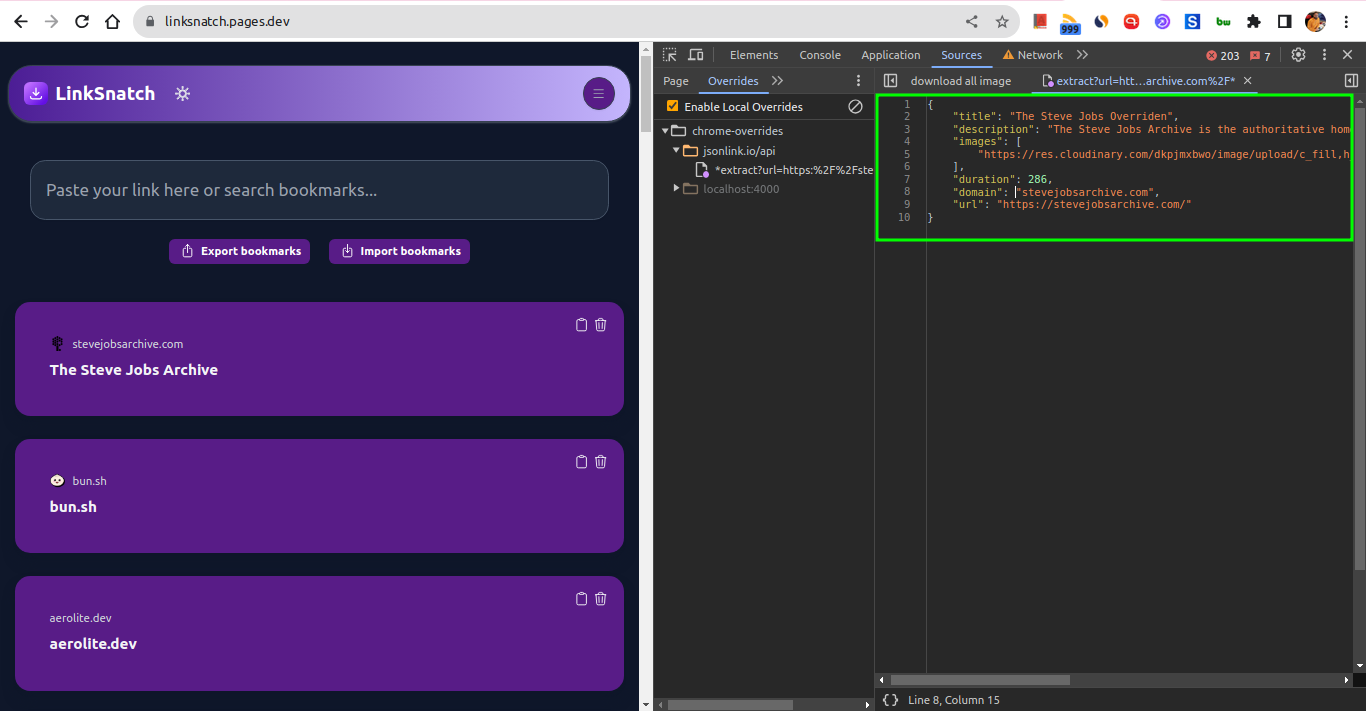Select the Sources tab
The height and width of the screenshot is (711, 1366).
point(961,55)
